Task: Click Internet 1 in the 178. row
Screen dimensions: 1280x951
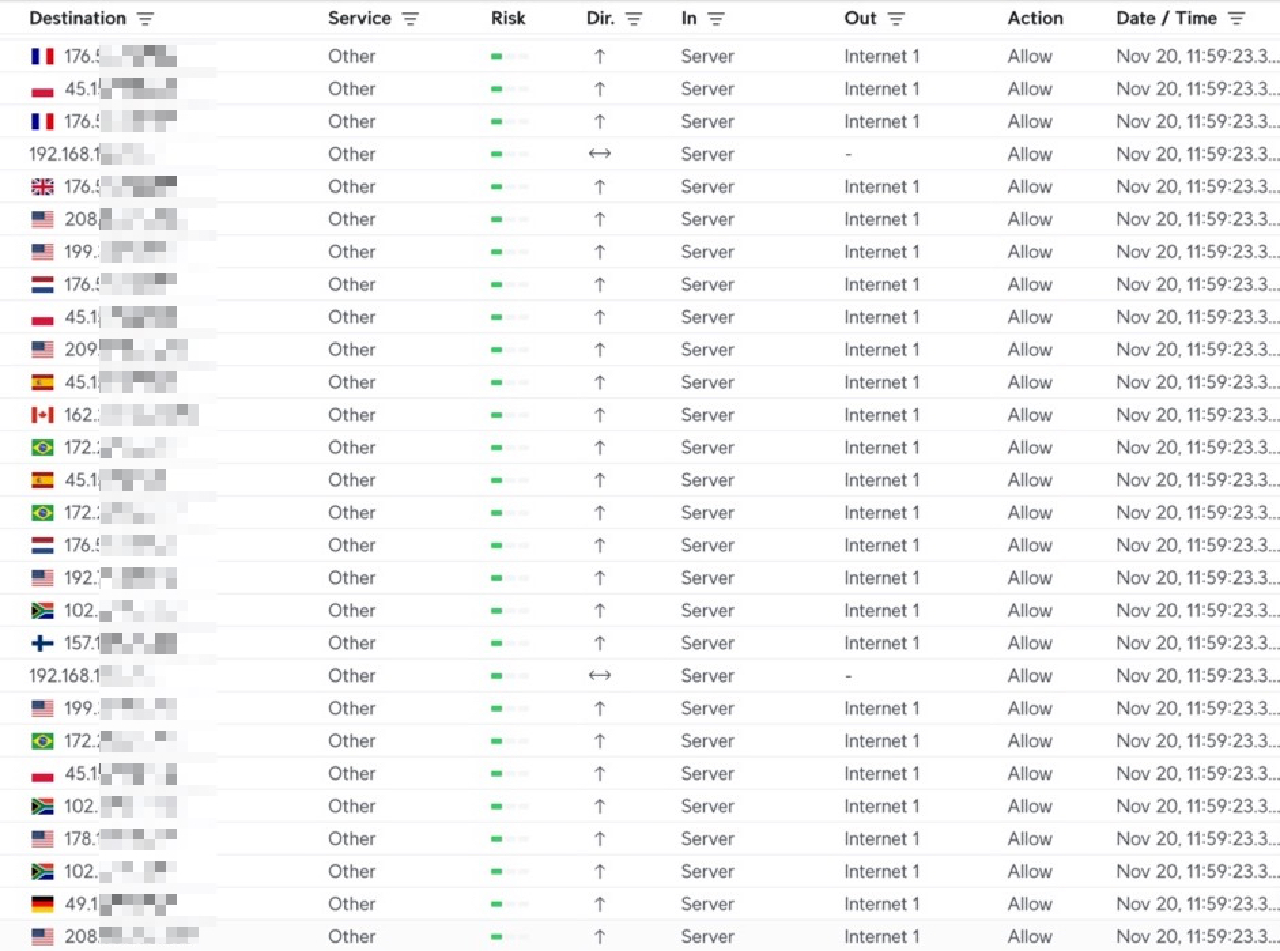Action: 881,839
